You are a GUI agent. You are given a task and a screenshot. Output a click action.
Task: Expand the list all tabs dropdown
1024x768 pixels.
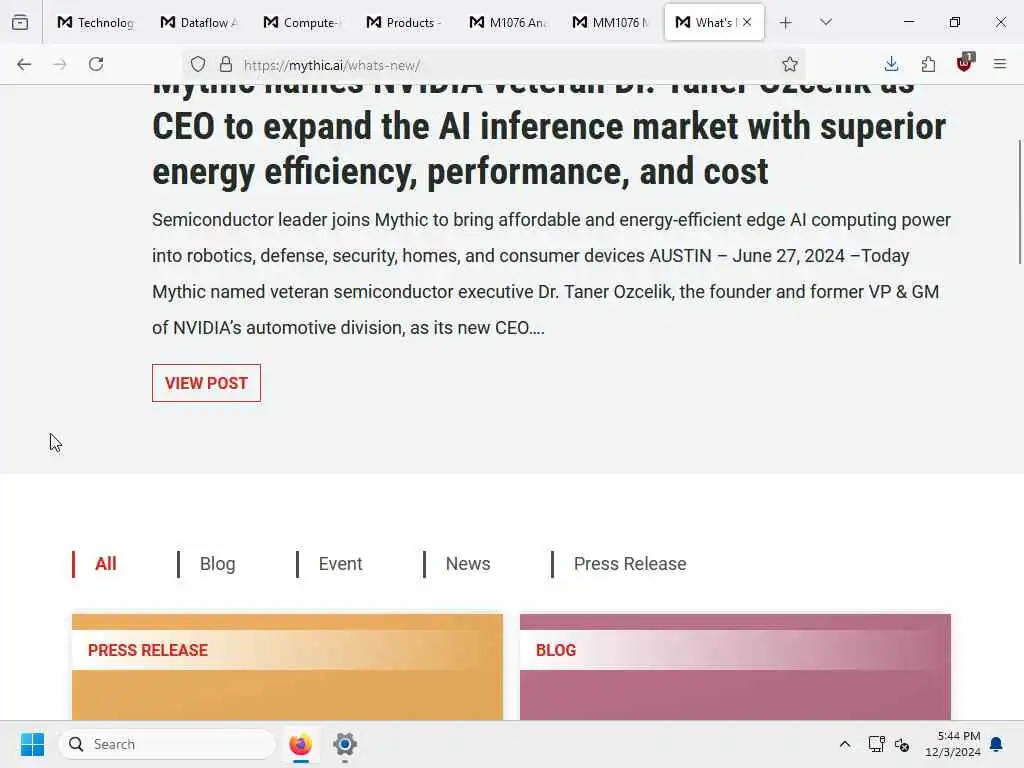826,22
